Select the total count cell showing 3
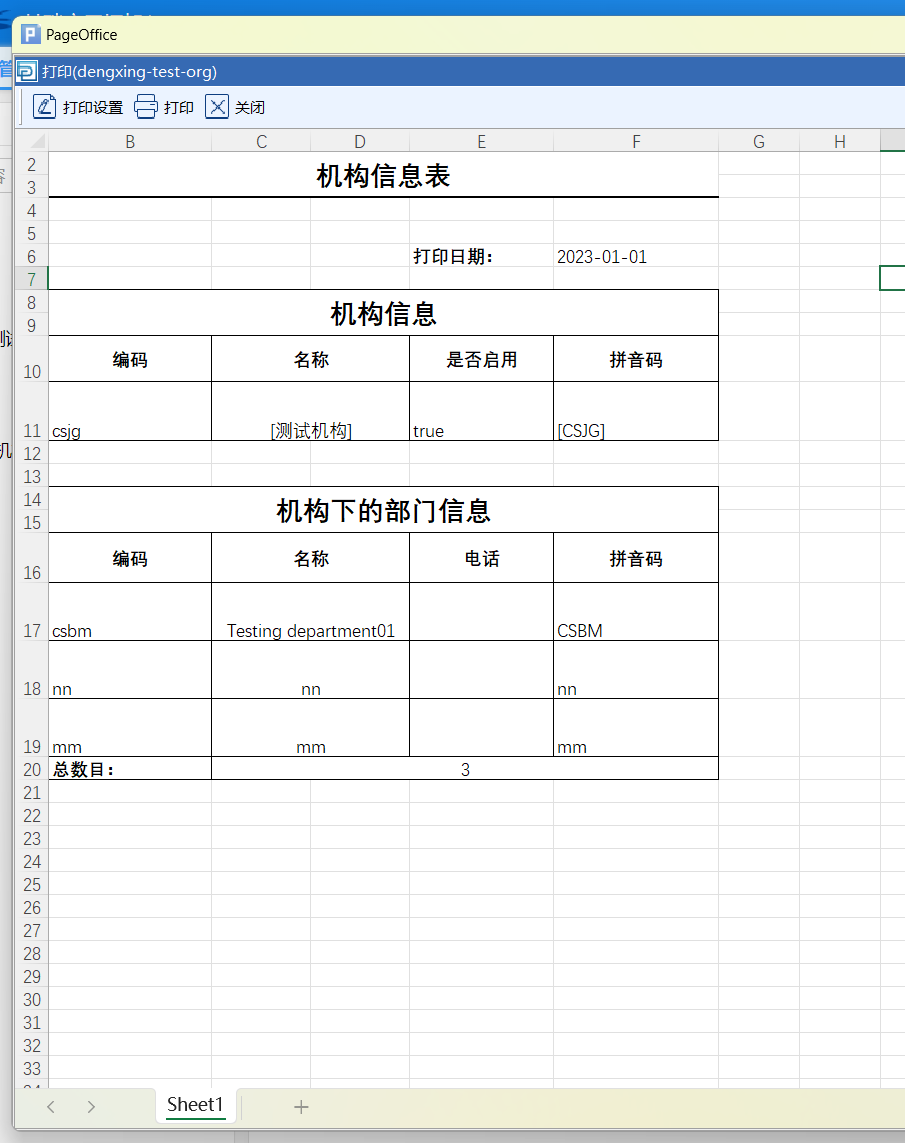The width and height of the screenshot is (905, 1143). (x=465, y=769)
